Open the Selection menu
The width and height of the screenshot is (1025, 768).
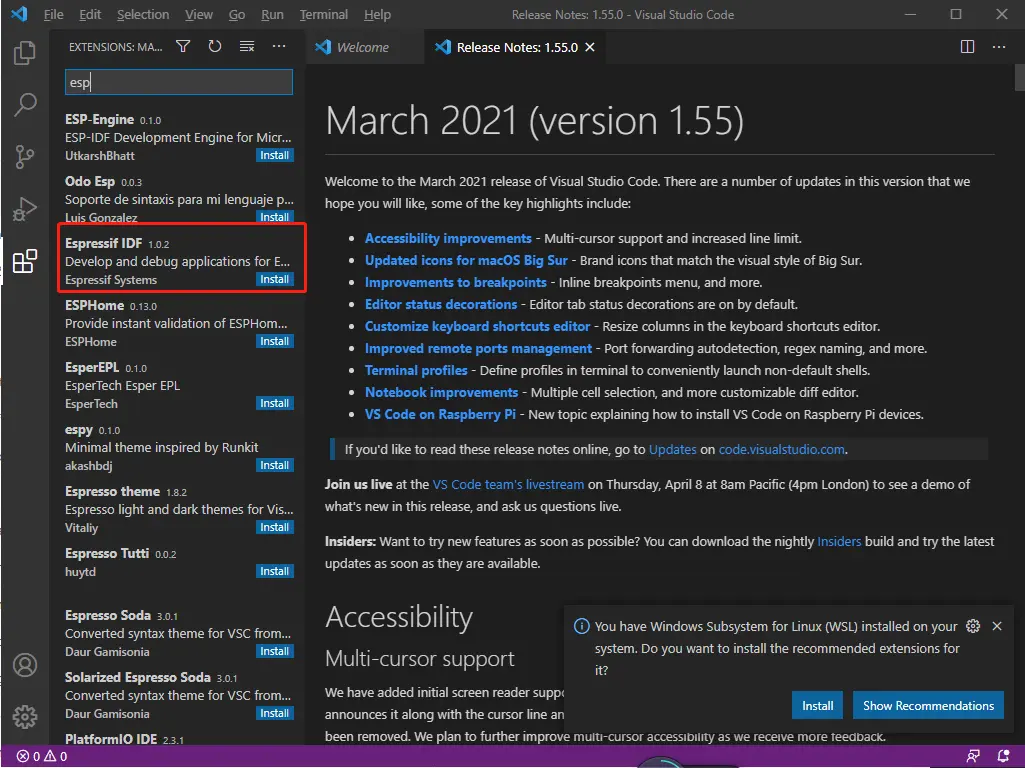coord(143,14)
